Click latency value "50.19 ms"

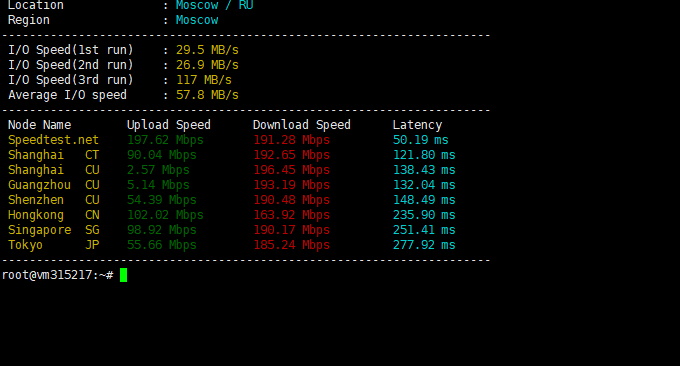pos(421,140)
